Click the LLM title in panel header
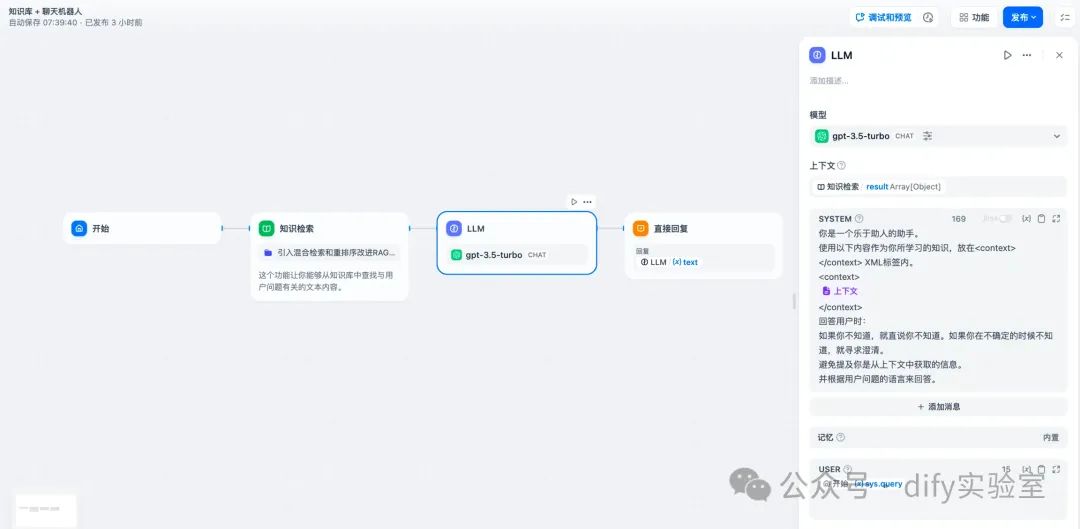 (x=842, y=55)
